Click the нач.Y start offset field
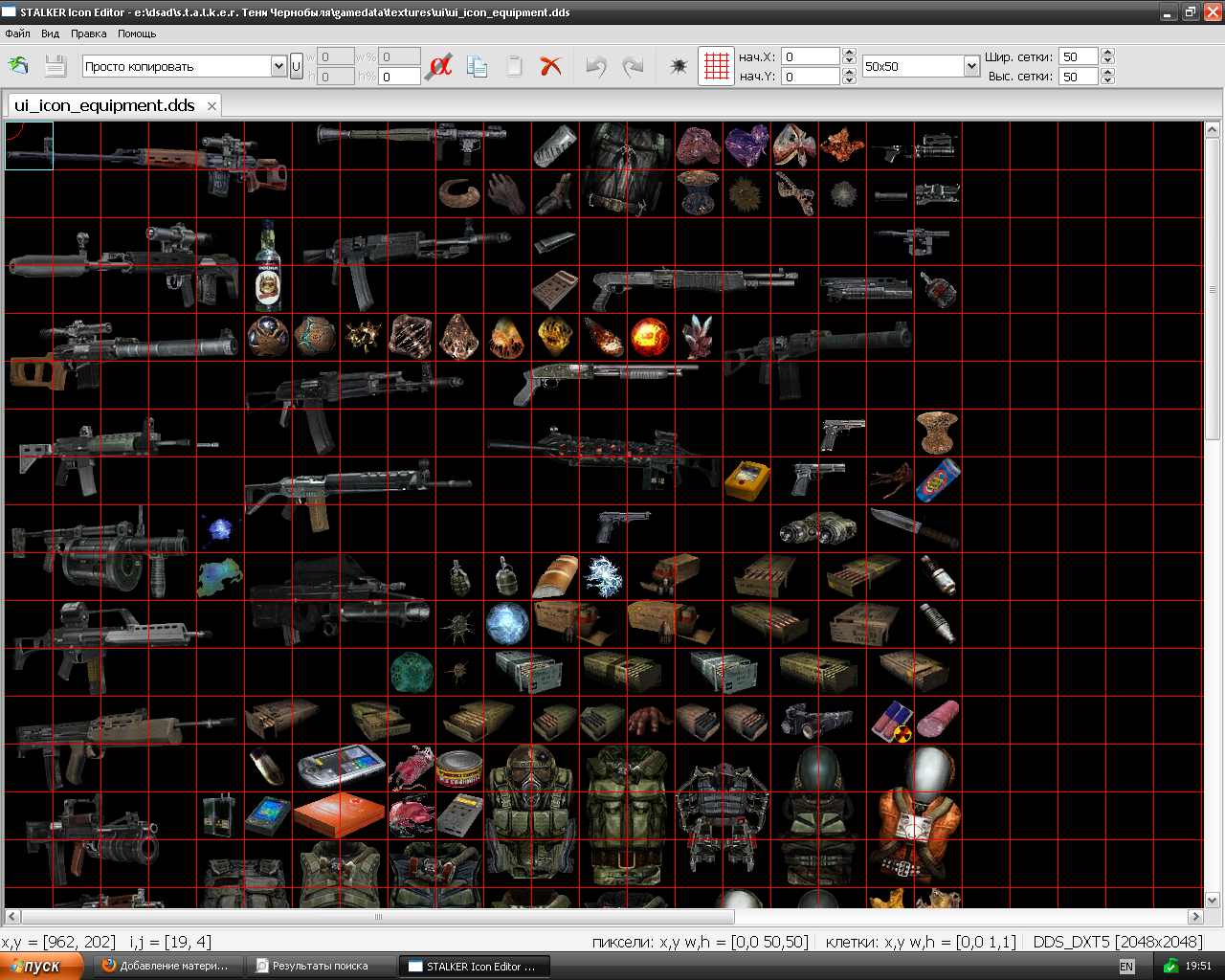Image resolution: width=1225 pixels, height=980 pixels. (811, 77)
